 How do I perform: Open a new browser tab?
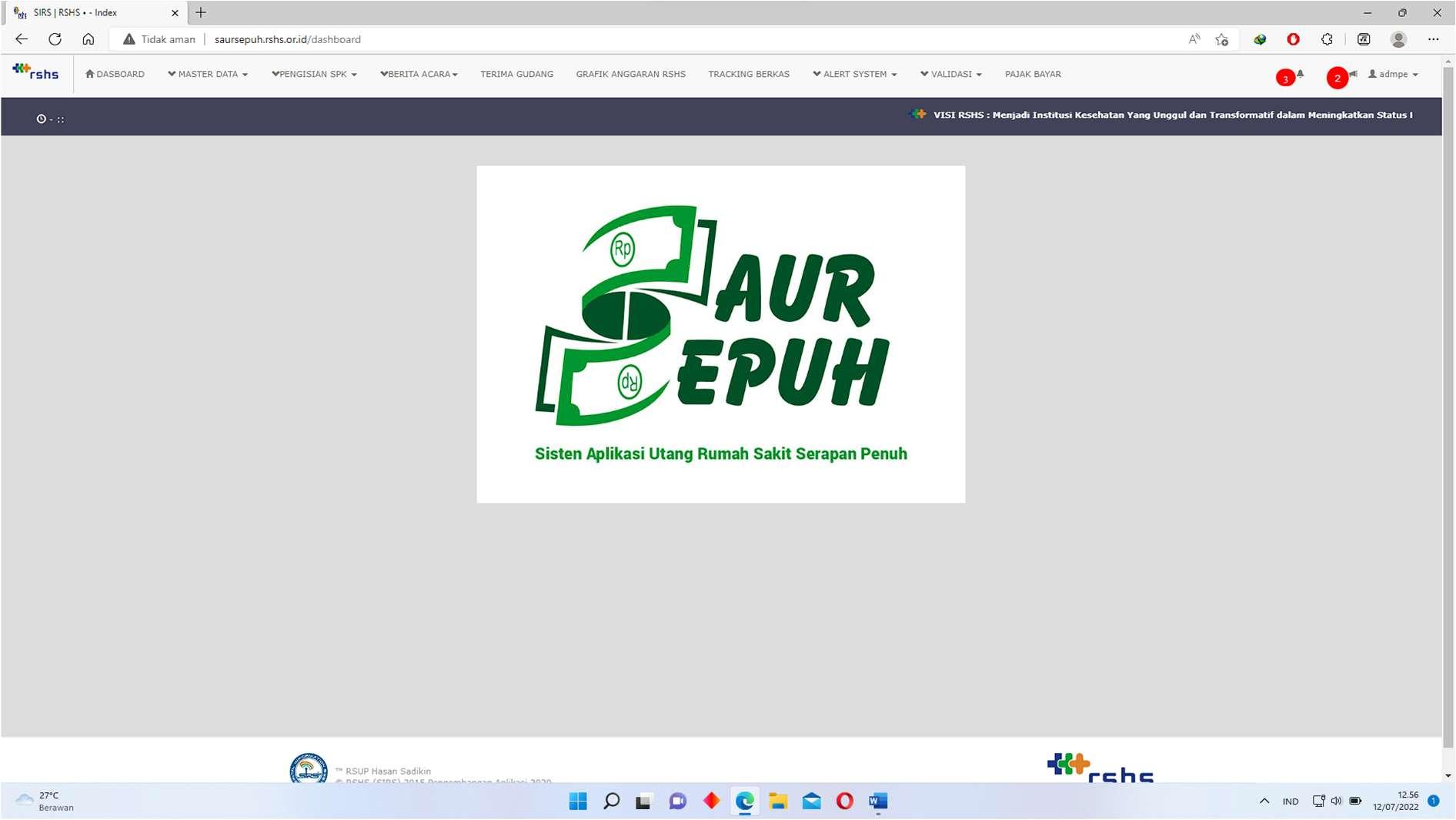201,12
